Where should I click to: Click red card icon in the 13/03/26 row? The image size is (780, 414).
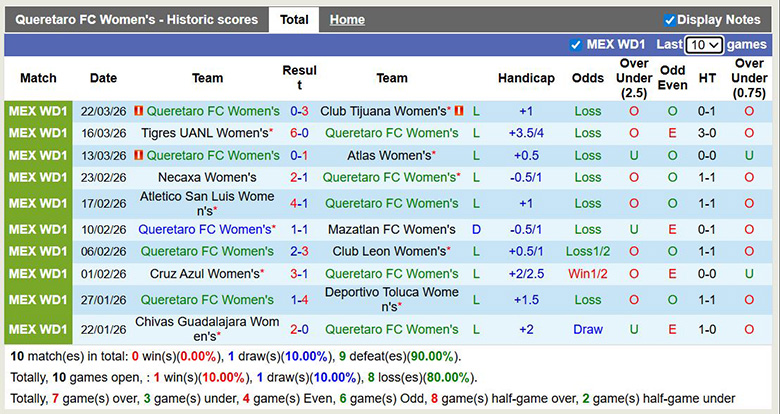tap(139, 155)
